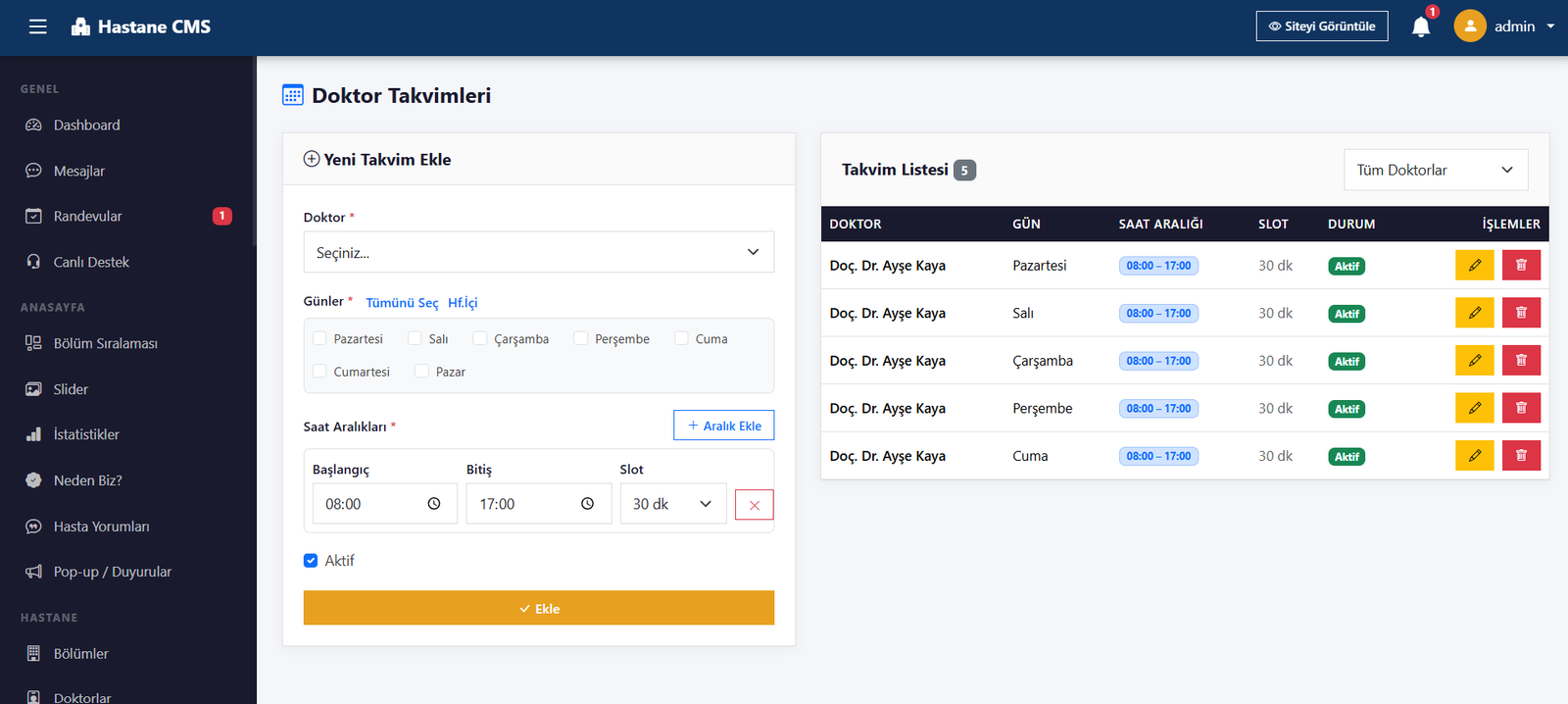Click the Dashboard gauge icon
Image resolution: width=1568 pixels, height=704 pixels.
pos(33,125)
